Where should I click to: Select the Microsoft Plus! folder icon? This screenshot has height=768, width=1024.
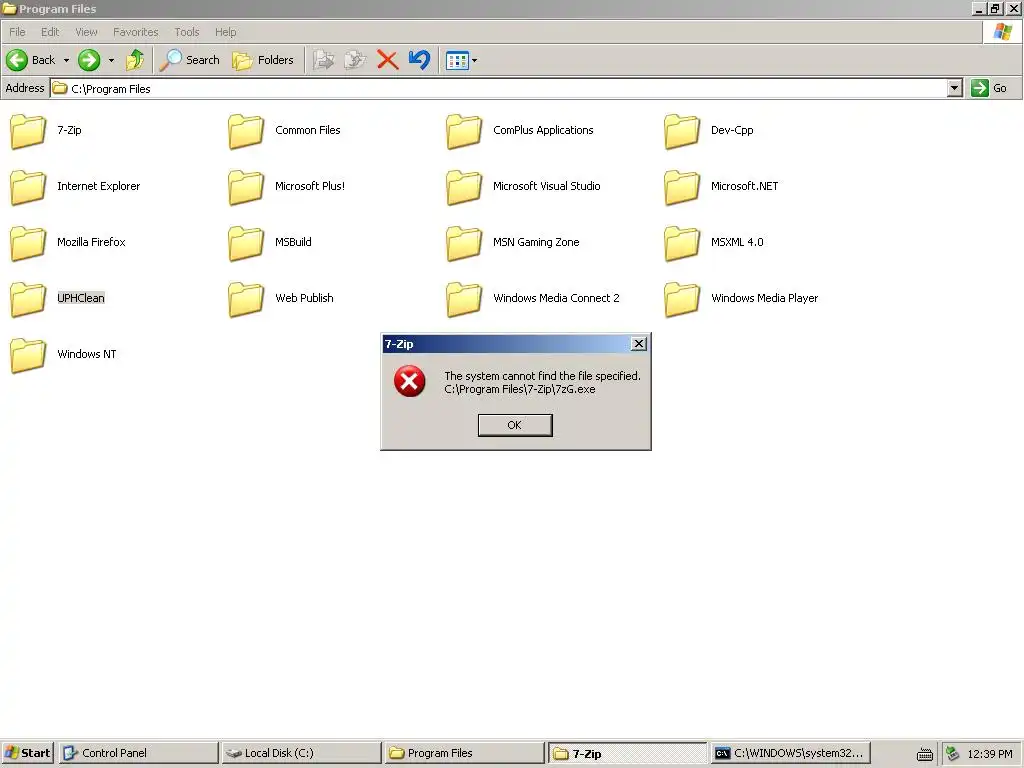[246, 187]
